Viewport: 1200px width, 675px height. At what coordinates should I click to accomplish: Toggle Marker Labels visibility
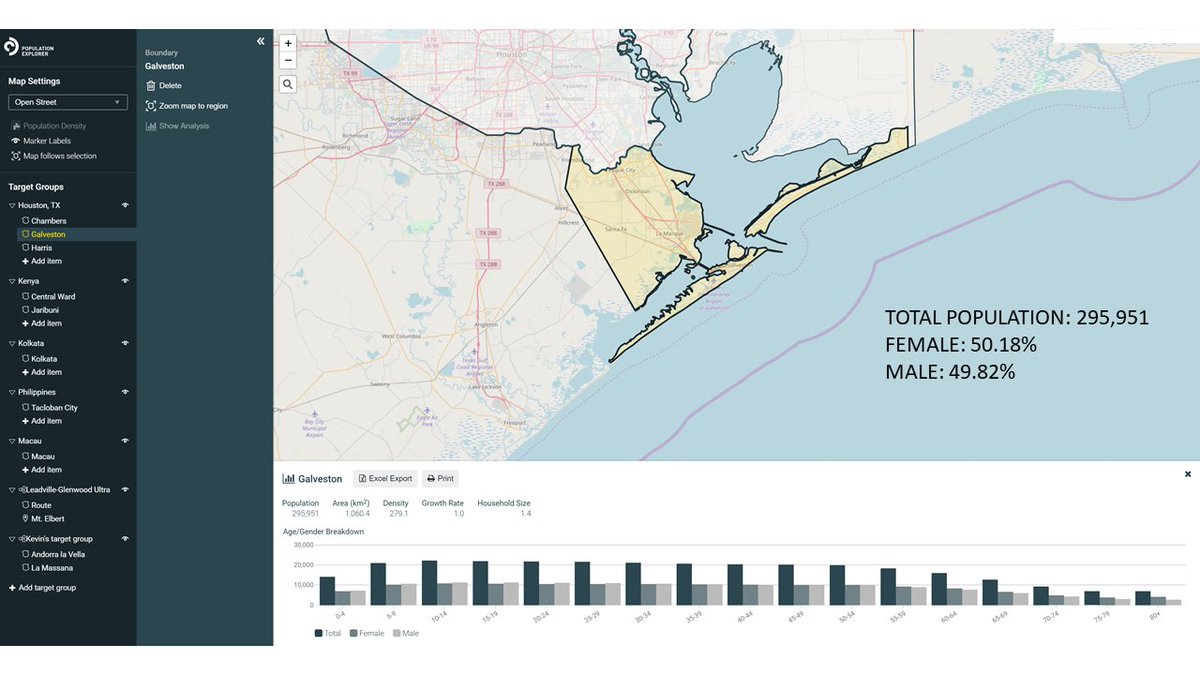41,141
